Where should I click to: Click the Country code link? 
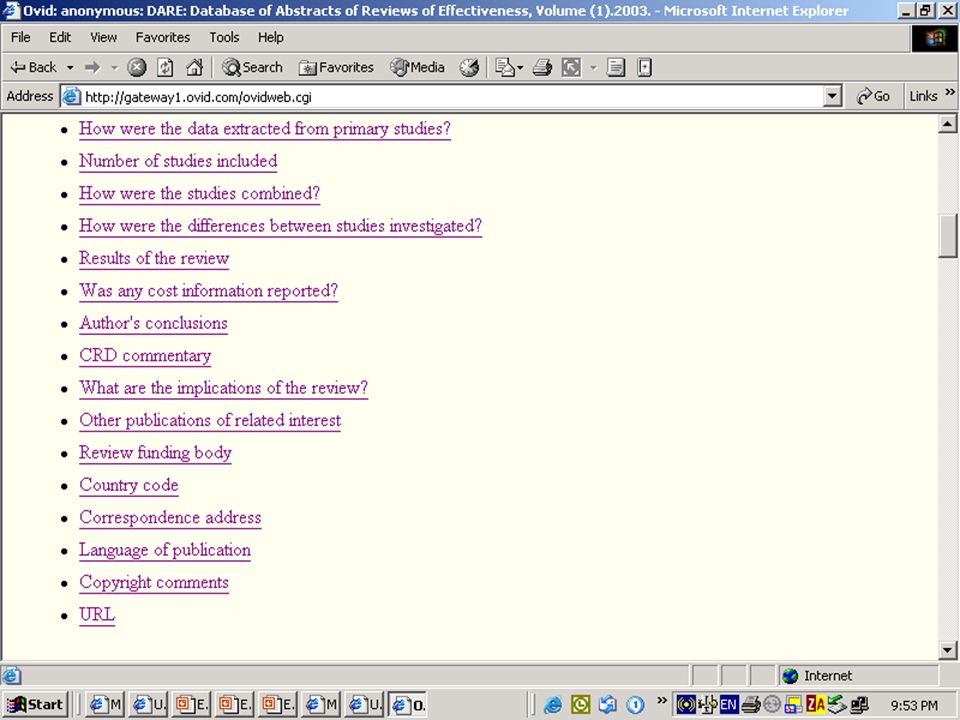pos(129,486)
